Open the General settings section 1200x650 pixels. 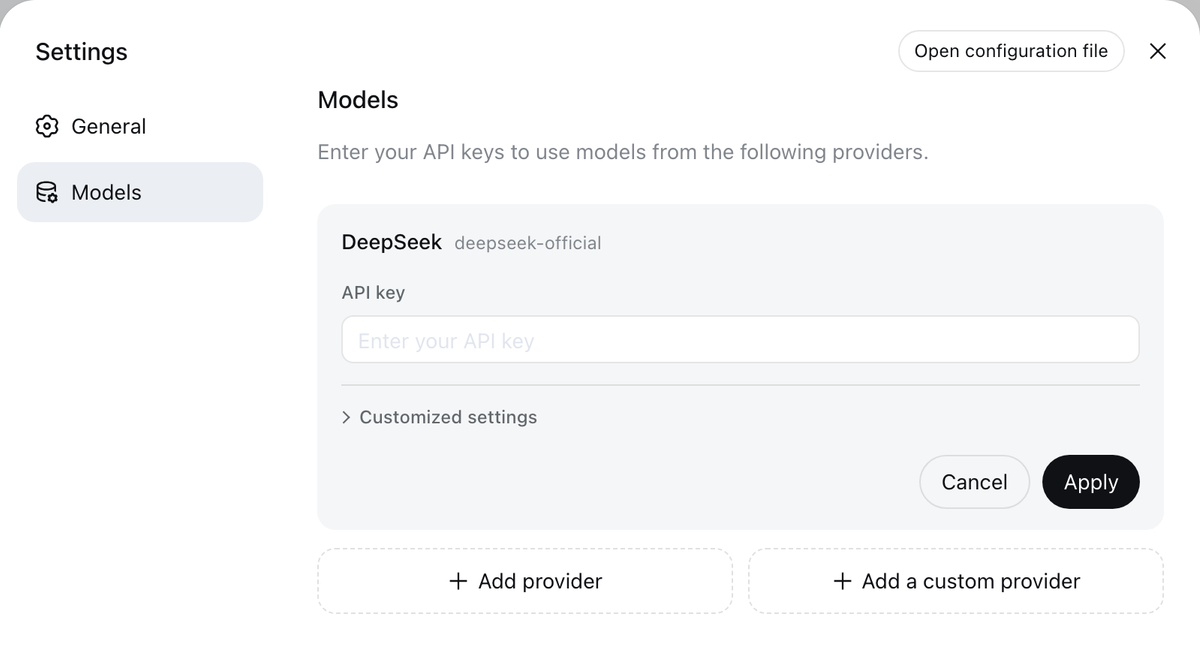[140, 126]
